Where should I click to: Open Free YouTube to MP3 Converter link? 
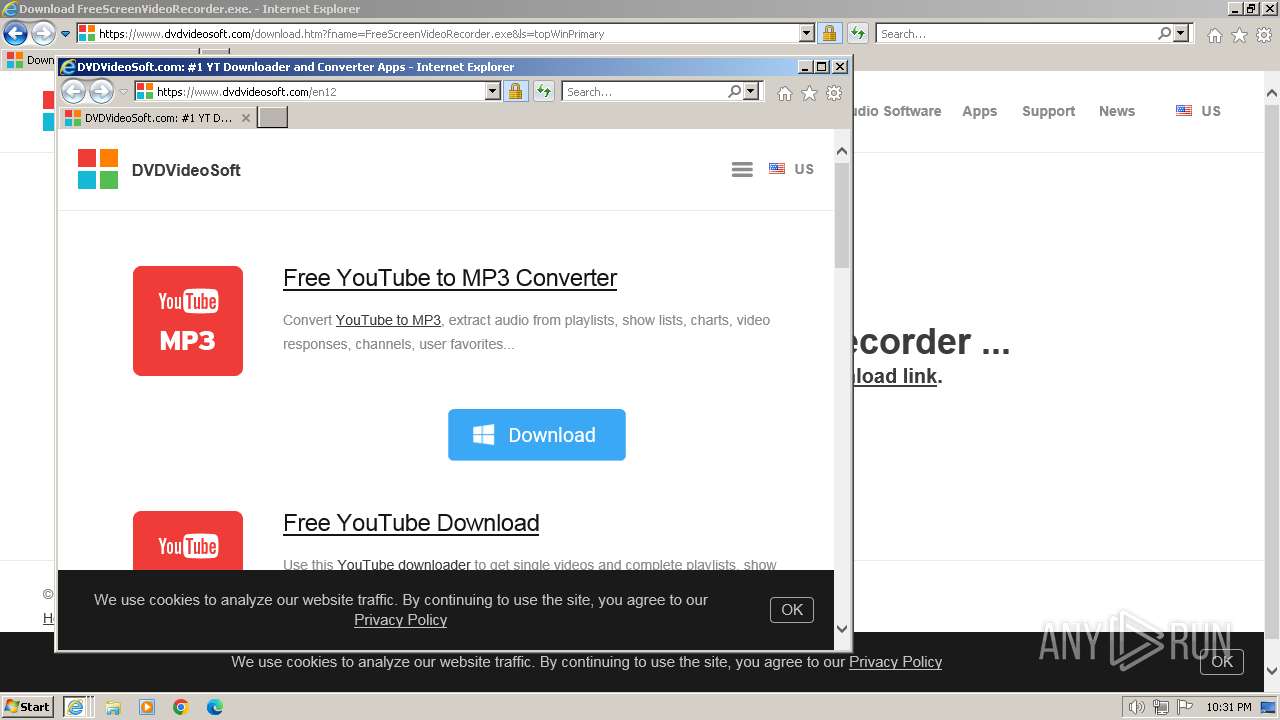click(450, 278)
